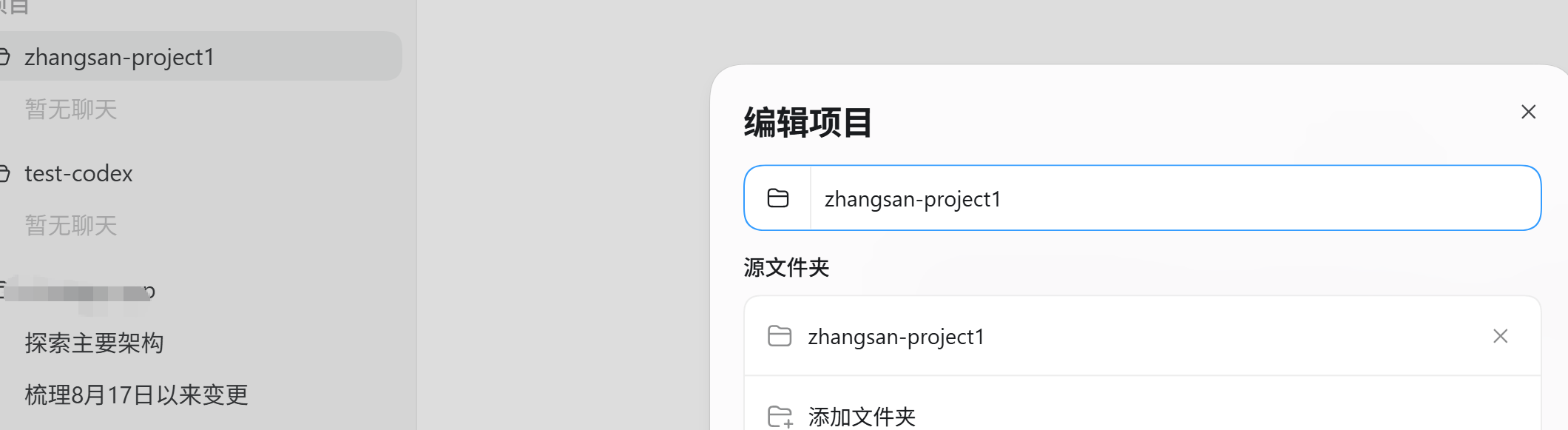Click the folder icon in the project name field
This screenshot has width=1568, height=430.
point(778,198)
